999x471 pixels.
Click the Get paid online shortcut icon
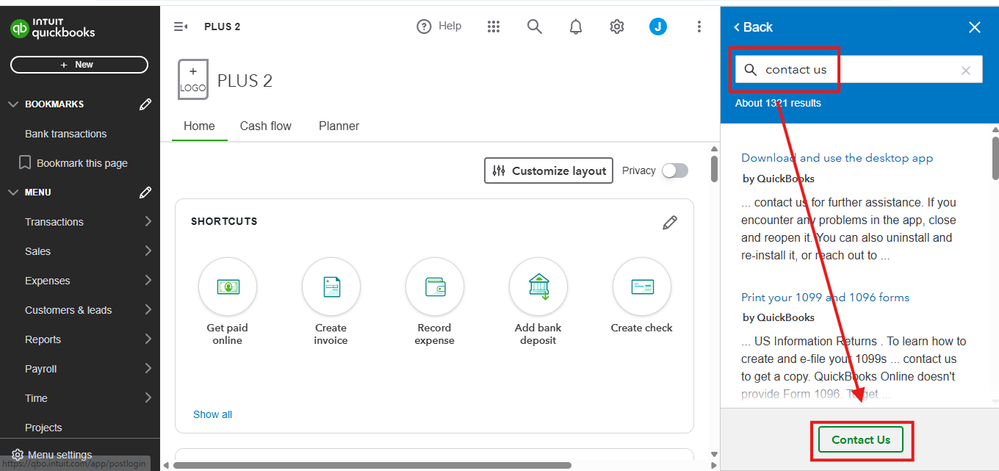(228, 287)
